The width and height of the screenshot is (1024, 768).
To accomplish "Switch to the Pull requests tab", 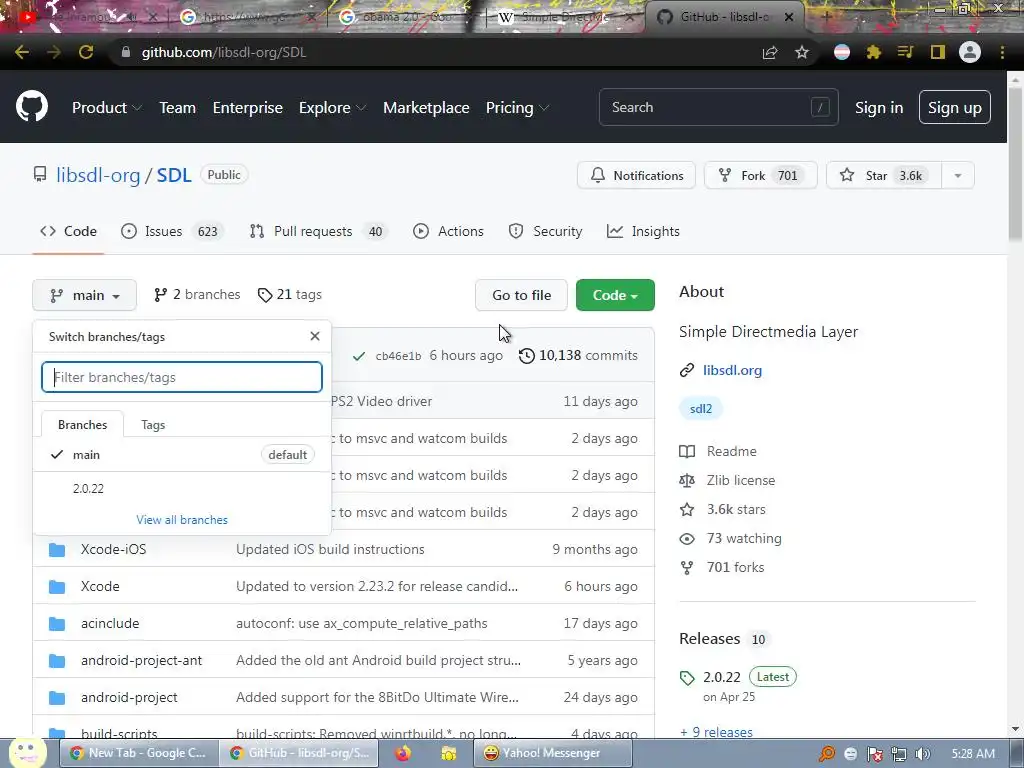I will [319, 231].
